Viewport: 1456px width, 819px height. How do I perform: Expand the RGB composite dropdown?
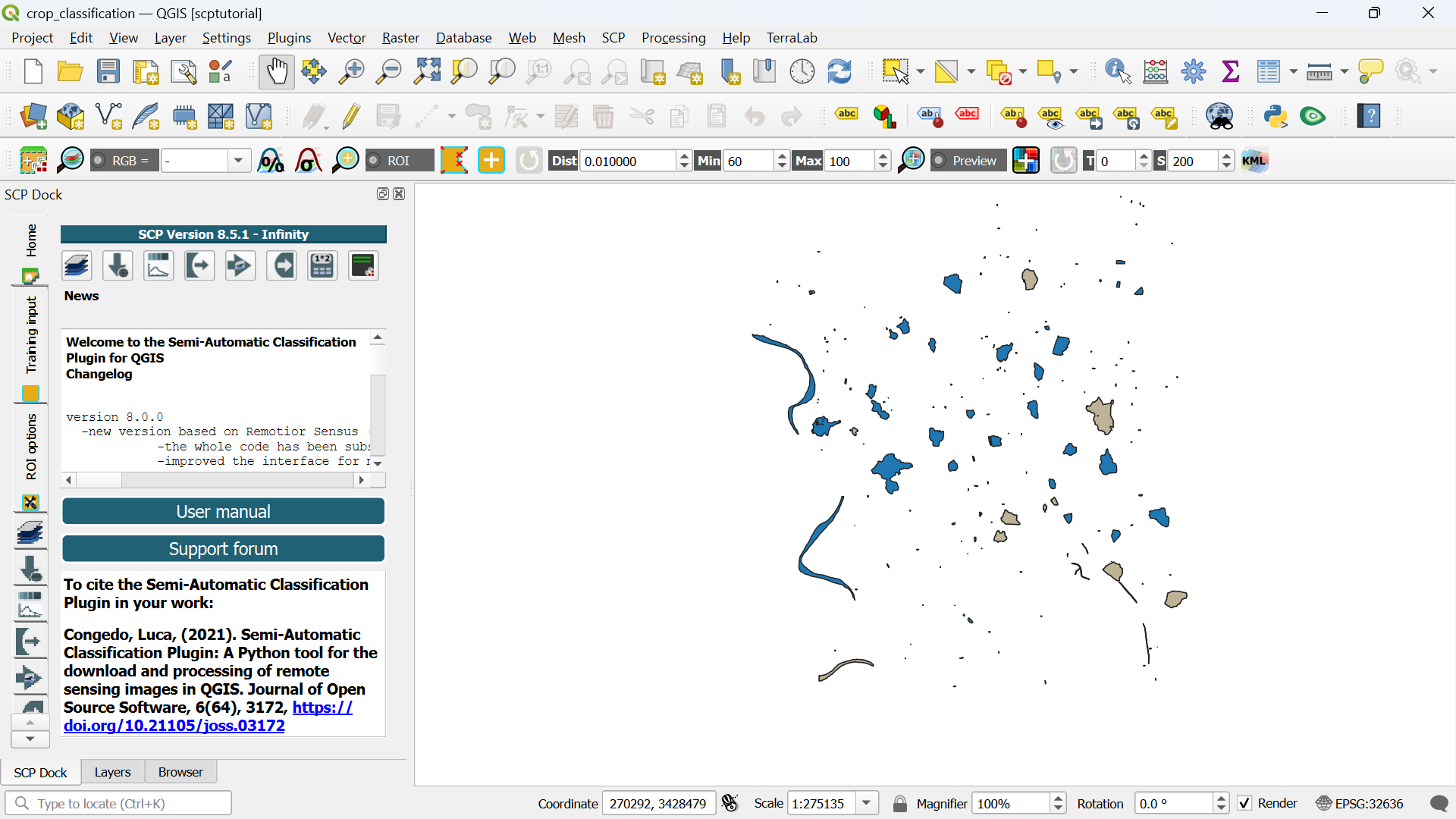click(x=238, y=161)
